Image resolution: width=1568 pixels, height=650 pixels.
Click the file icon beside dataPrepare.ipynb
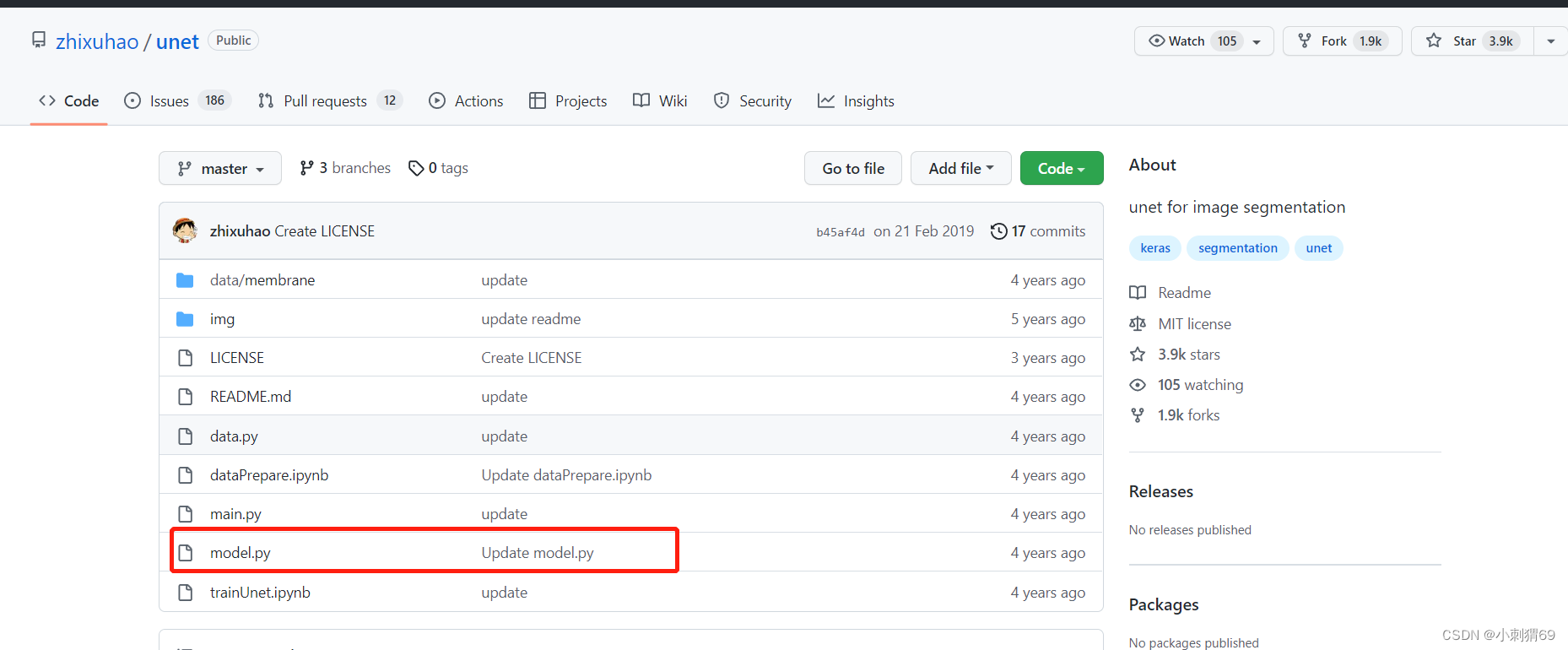click(186, 475)
